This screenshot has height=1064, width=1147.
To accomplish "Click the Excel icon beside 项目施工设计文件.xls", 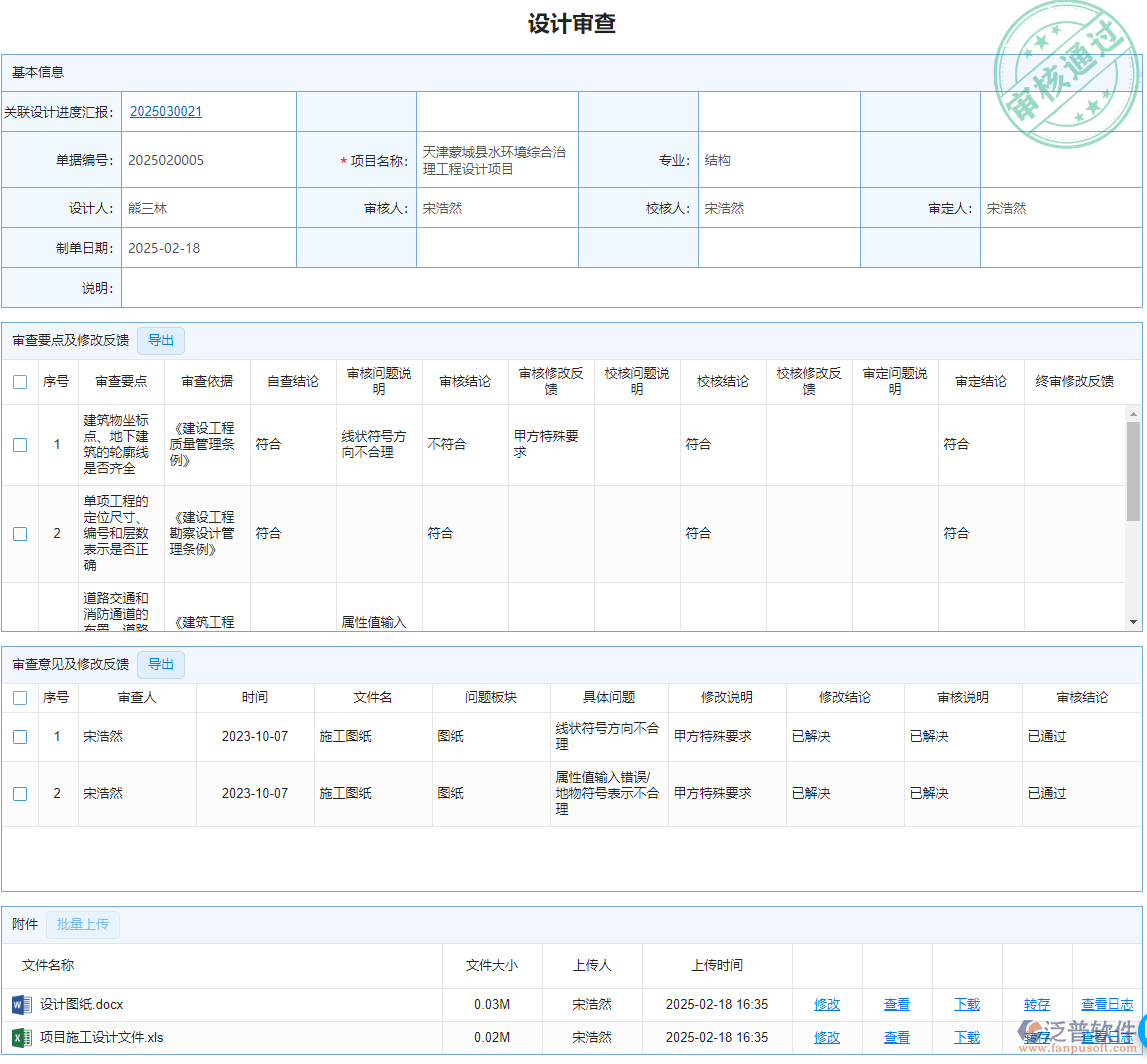I will click(21, 1037).
